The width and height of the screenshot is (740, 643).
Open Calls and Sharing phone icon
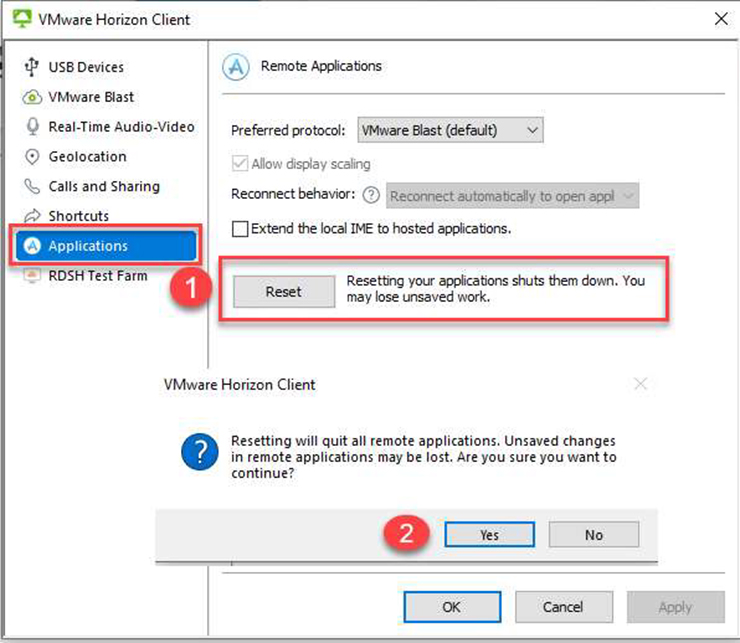click(31, 187)
